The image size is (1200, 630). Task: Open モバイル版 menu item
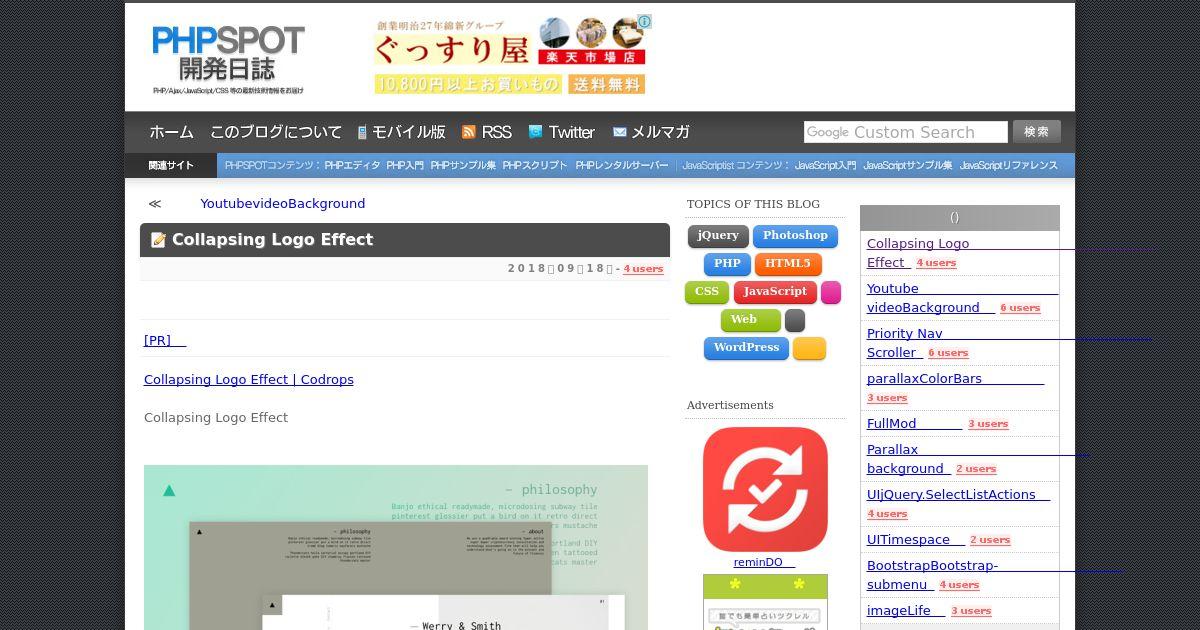409,132
